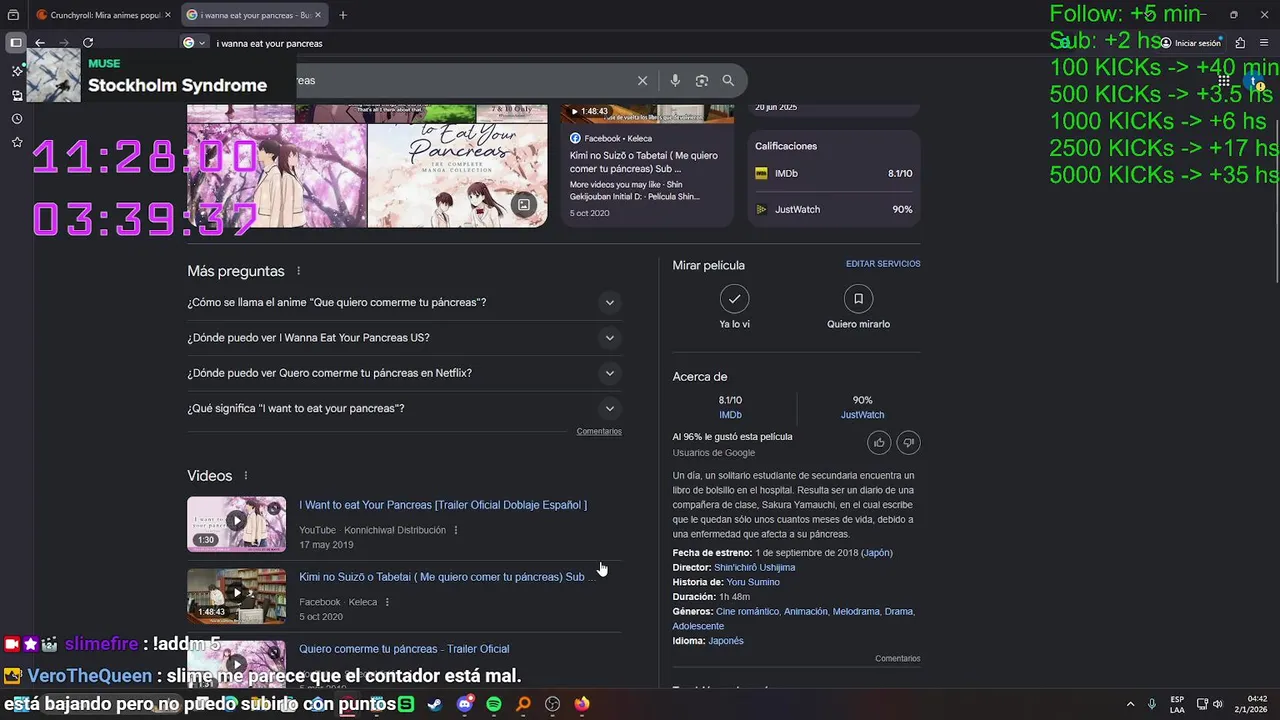Open the JustWatch link under Acerca de
The height and width of the screenshot is (720, 1280).
point(862,415)
